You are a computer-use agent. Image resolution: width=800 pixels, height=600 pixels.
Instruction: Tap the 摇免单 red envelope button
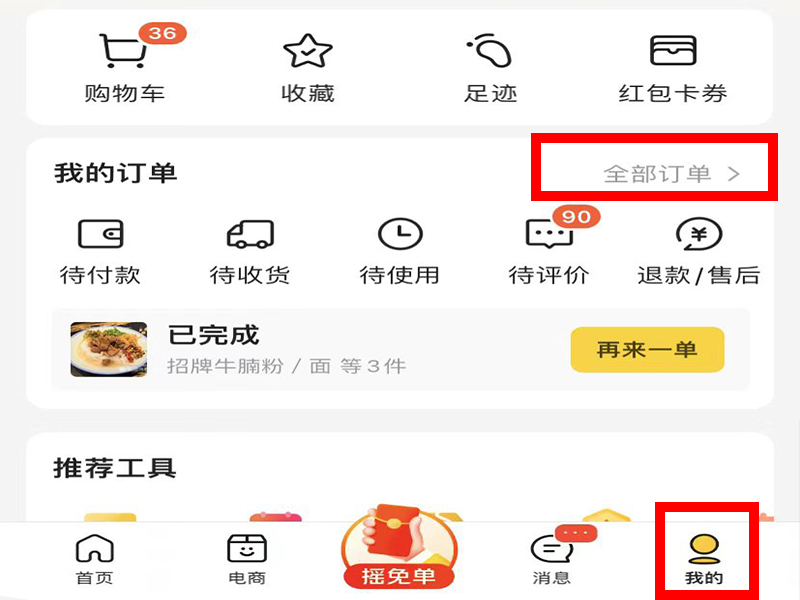coord(399,547)
